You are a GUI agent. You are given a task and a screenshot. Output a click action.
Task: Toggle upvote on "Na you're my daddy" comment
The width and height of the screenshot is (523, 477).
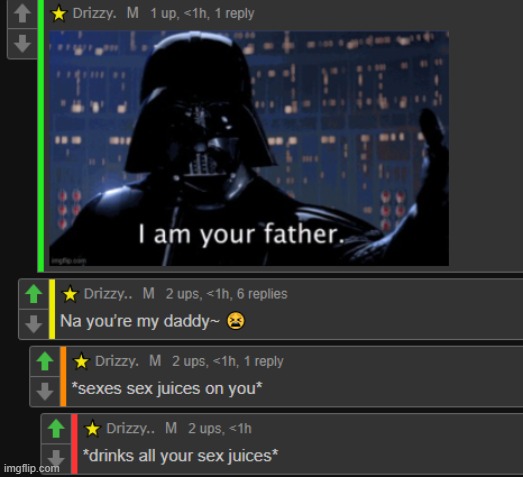point(34,294)
